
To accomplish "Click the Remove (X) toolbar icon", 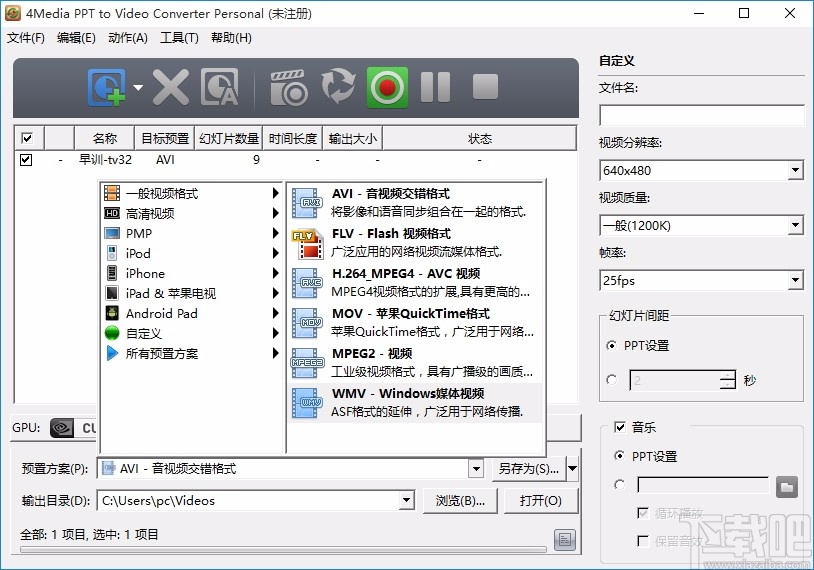I will 171,87.
